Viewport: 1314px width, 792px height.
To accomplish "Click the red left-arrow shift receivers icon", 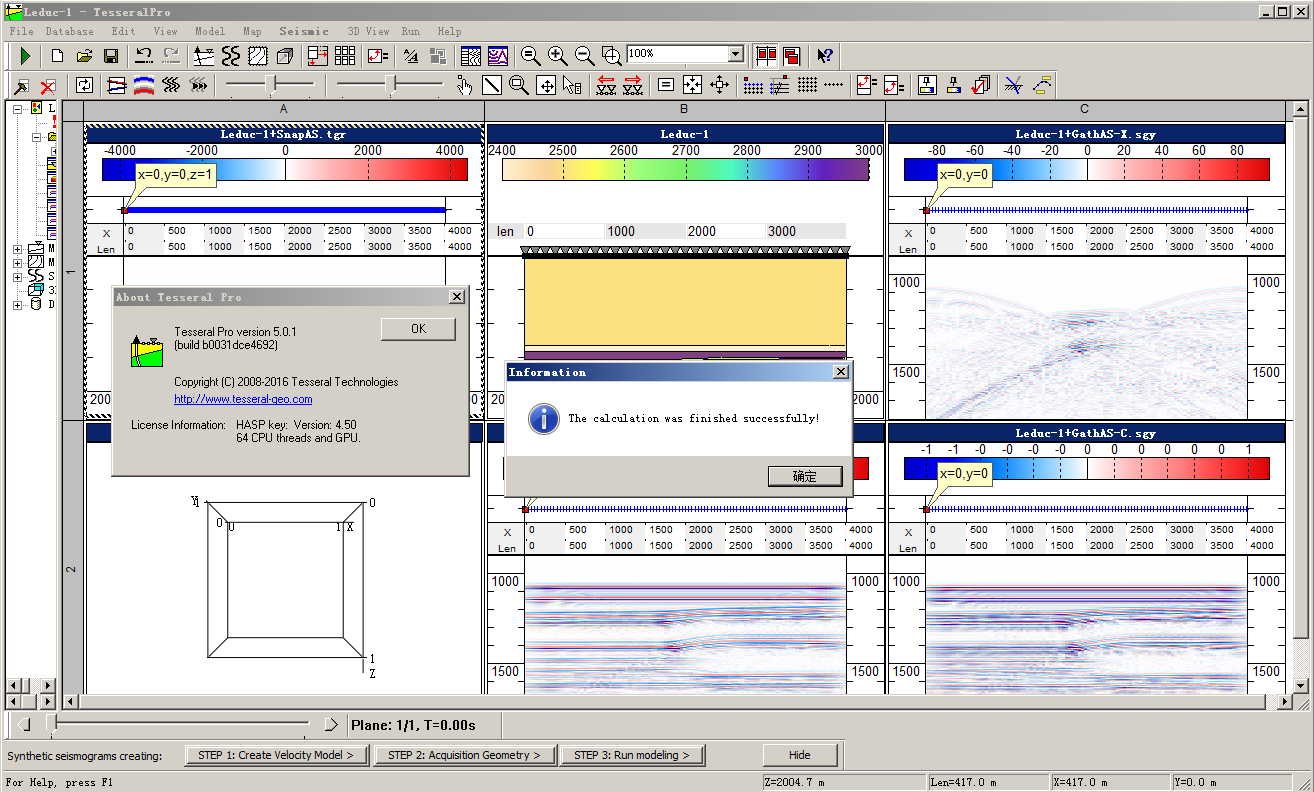I will [605, 86].
